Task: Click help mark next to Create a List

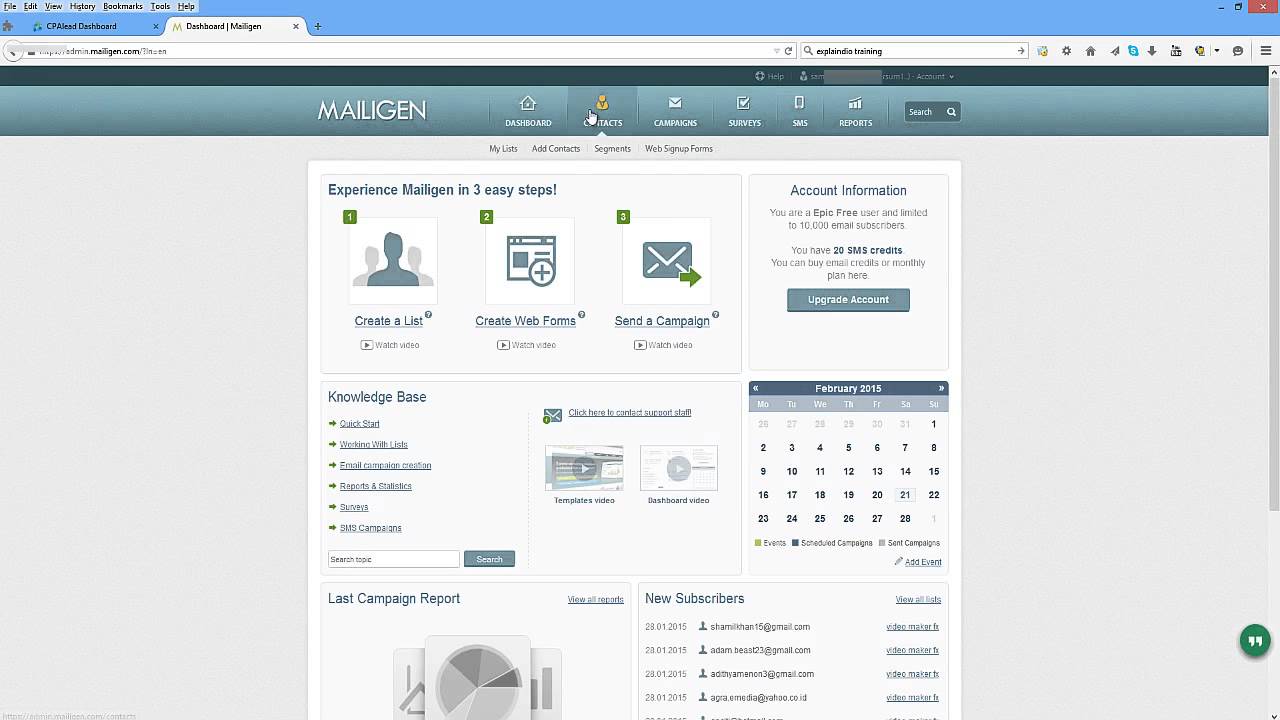Action: 428,315
